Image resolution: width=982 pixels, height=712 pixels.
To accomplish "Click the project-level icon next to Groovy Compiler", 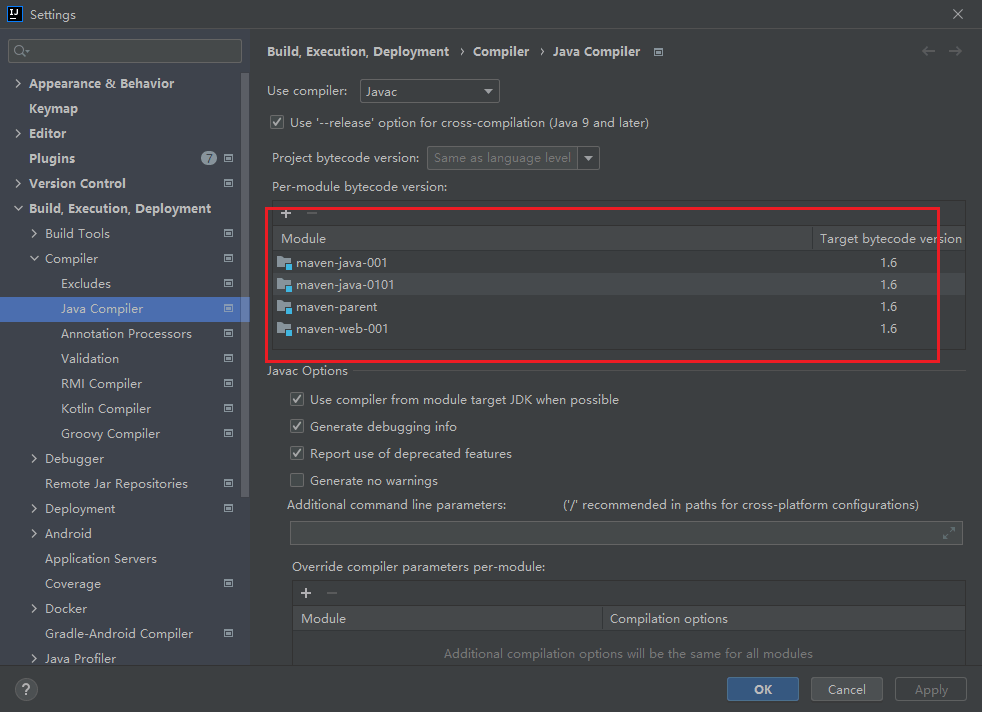I will click(x=229, y=434).
